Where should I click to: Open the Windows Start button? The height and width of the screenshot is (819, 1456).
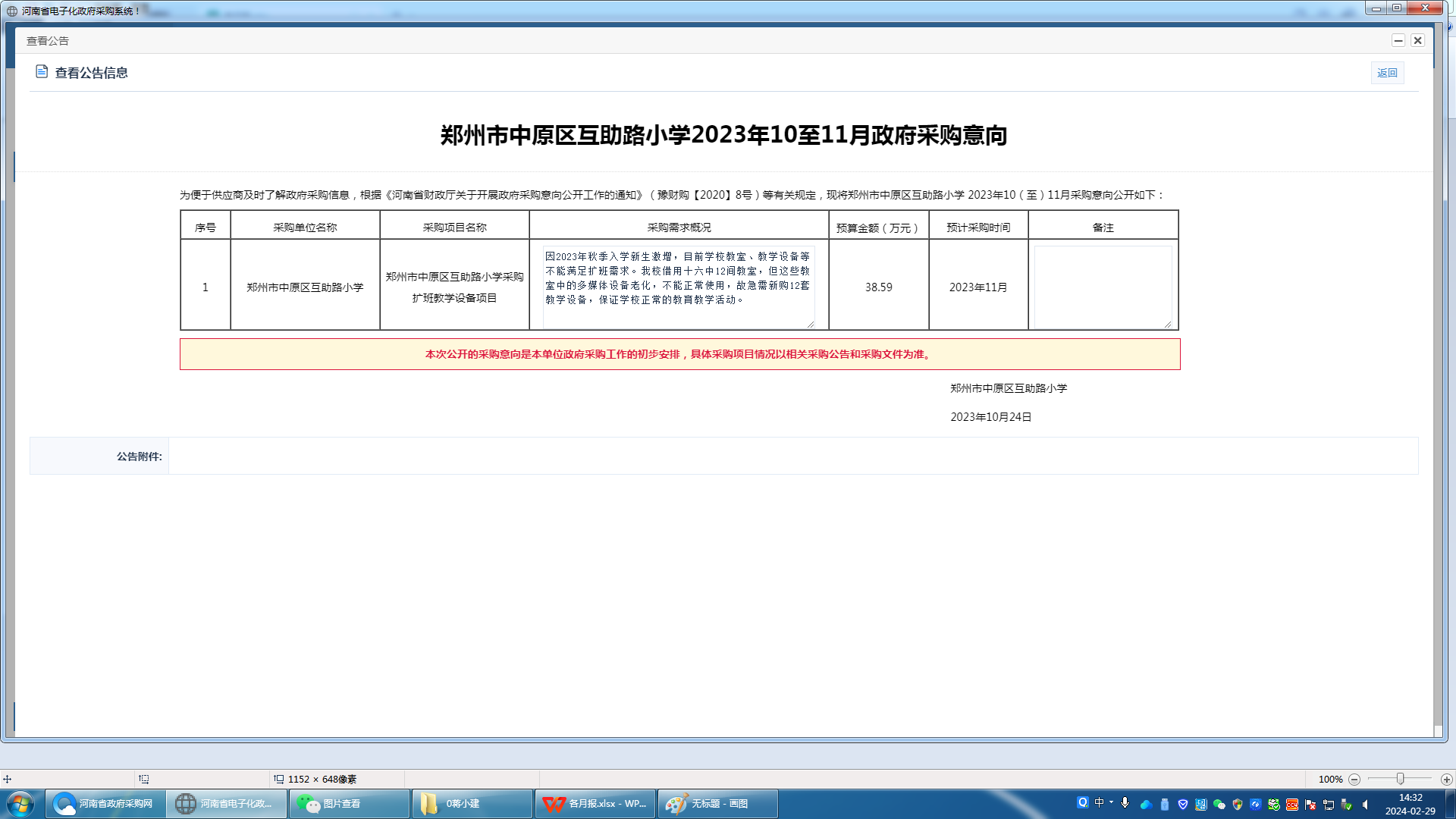[20, 804]
